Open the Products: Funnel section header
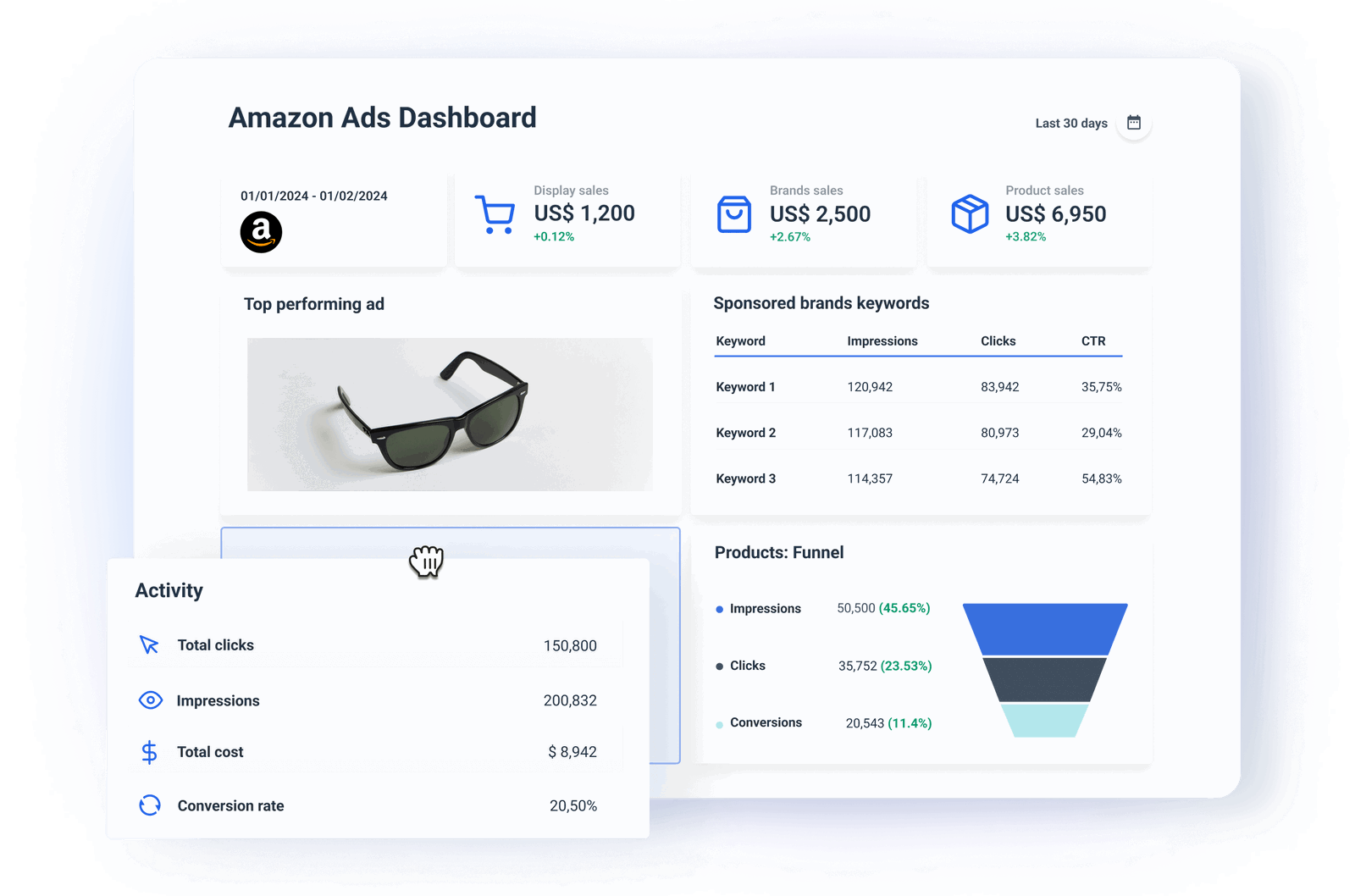Viewport: 1355px width, 896px height. pyautogui.click(x=778, y=552)
